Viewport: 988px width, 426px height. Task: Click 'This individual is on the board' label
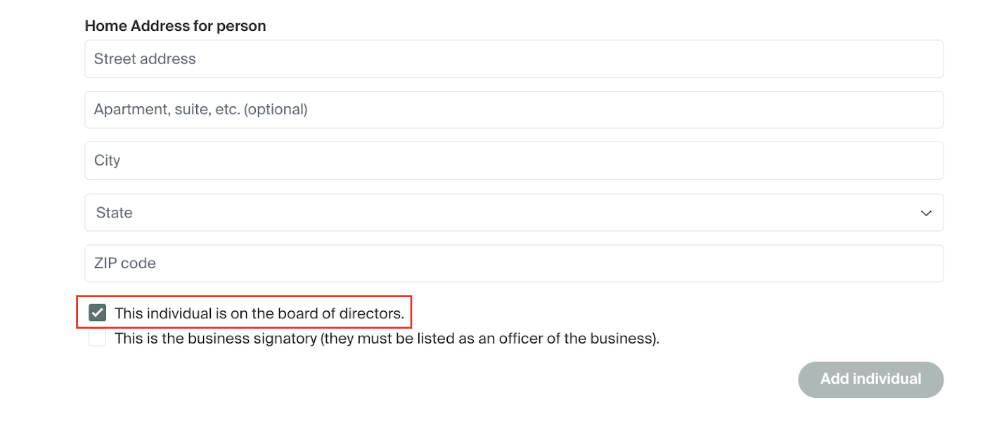(259, 314)
